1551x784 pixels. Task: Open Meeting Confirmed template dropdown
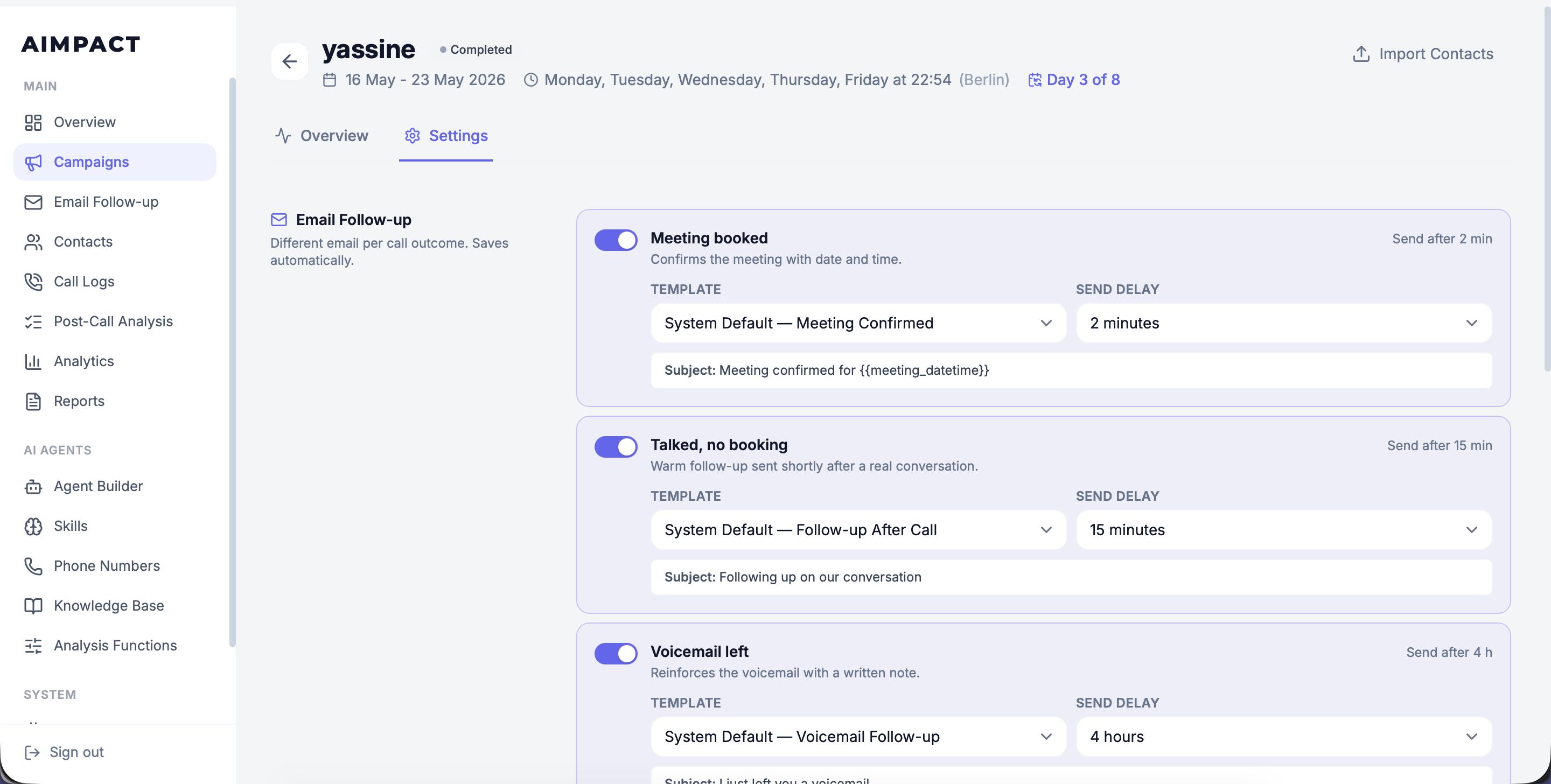click(858, 323)
